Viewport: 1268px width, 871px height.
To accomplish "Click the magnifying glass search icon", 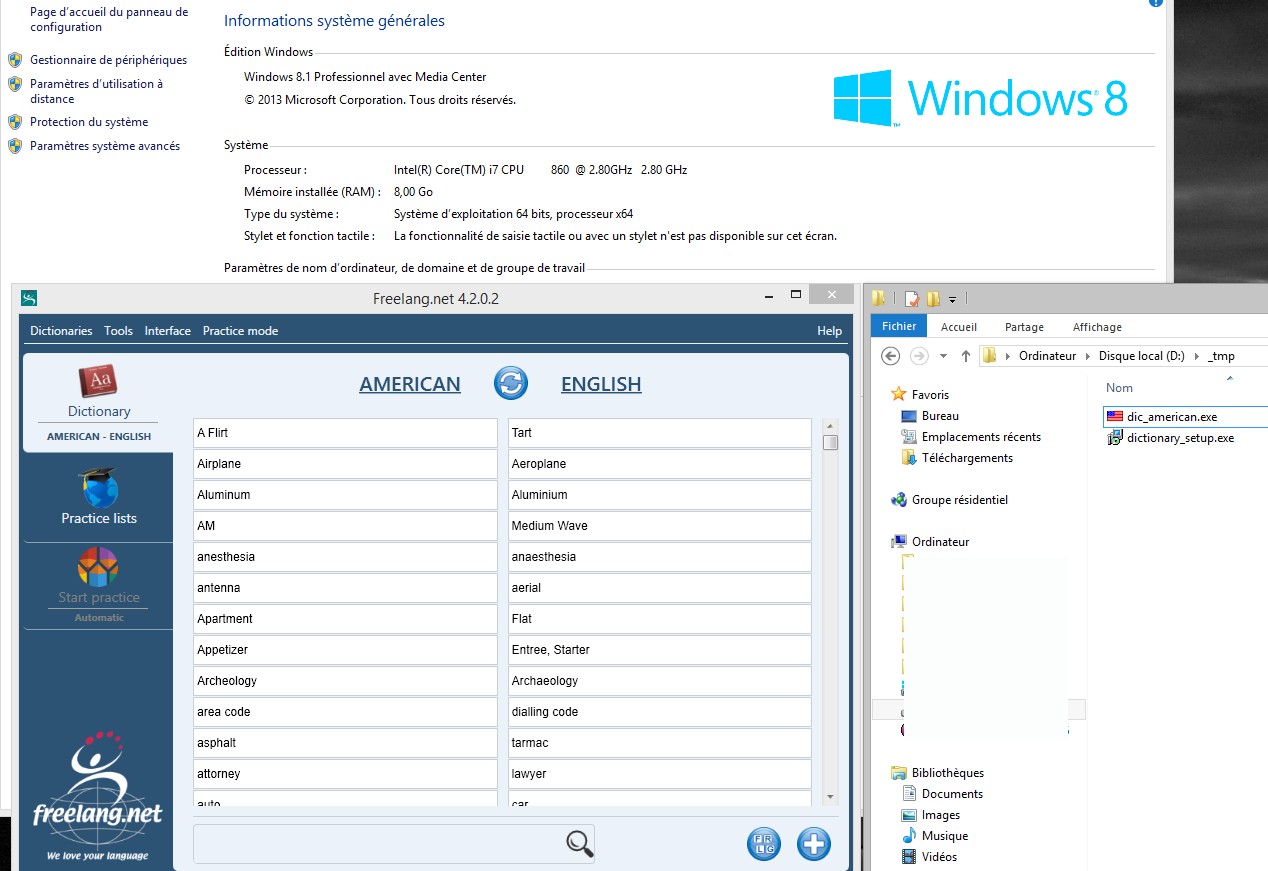I will [x=579, y=844].
